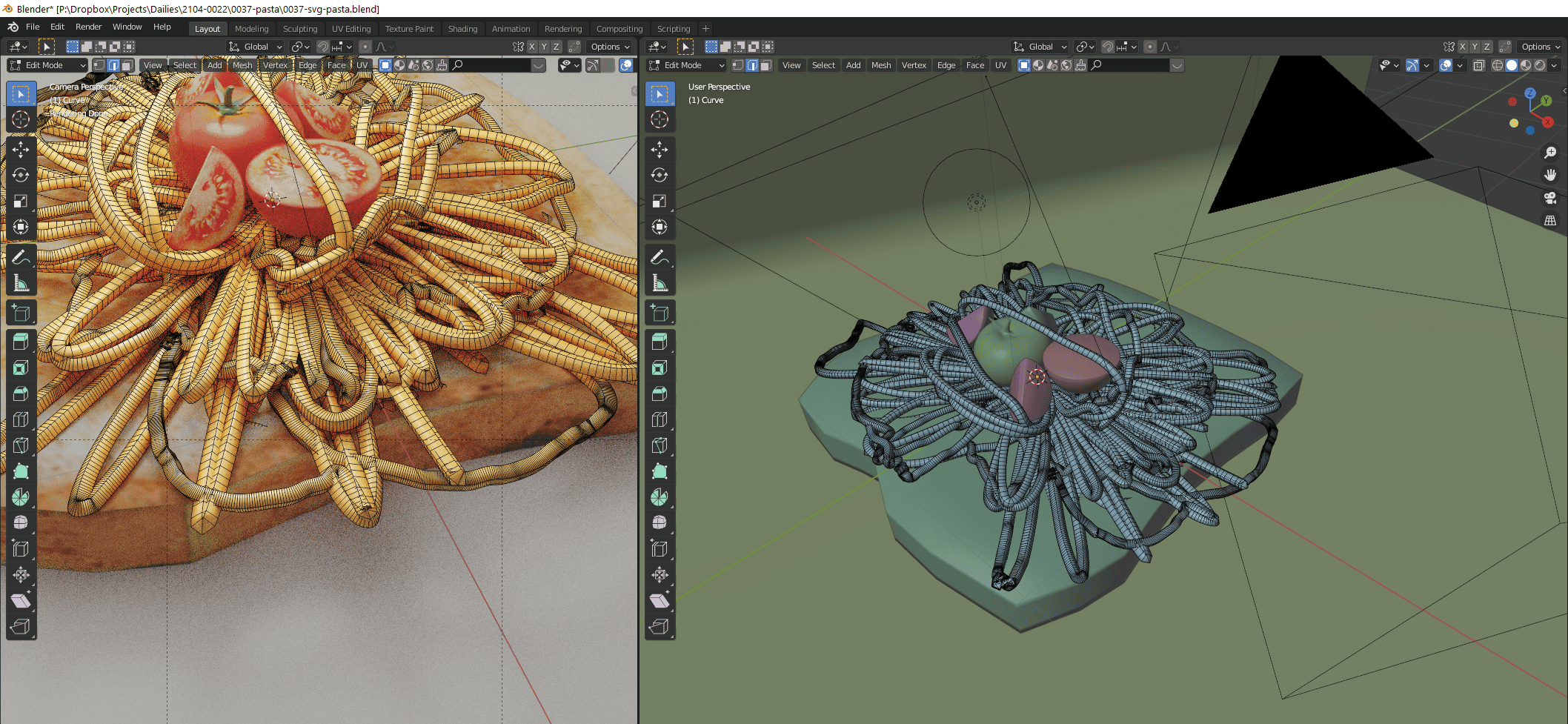
Task: Expand Options dropdown in right viewport
Action: [x=1540, y=47]
